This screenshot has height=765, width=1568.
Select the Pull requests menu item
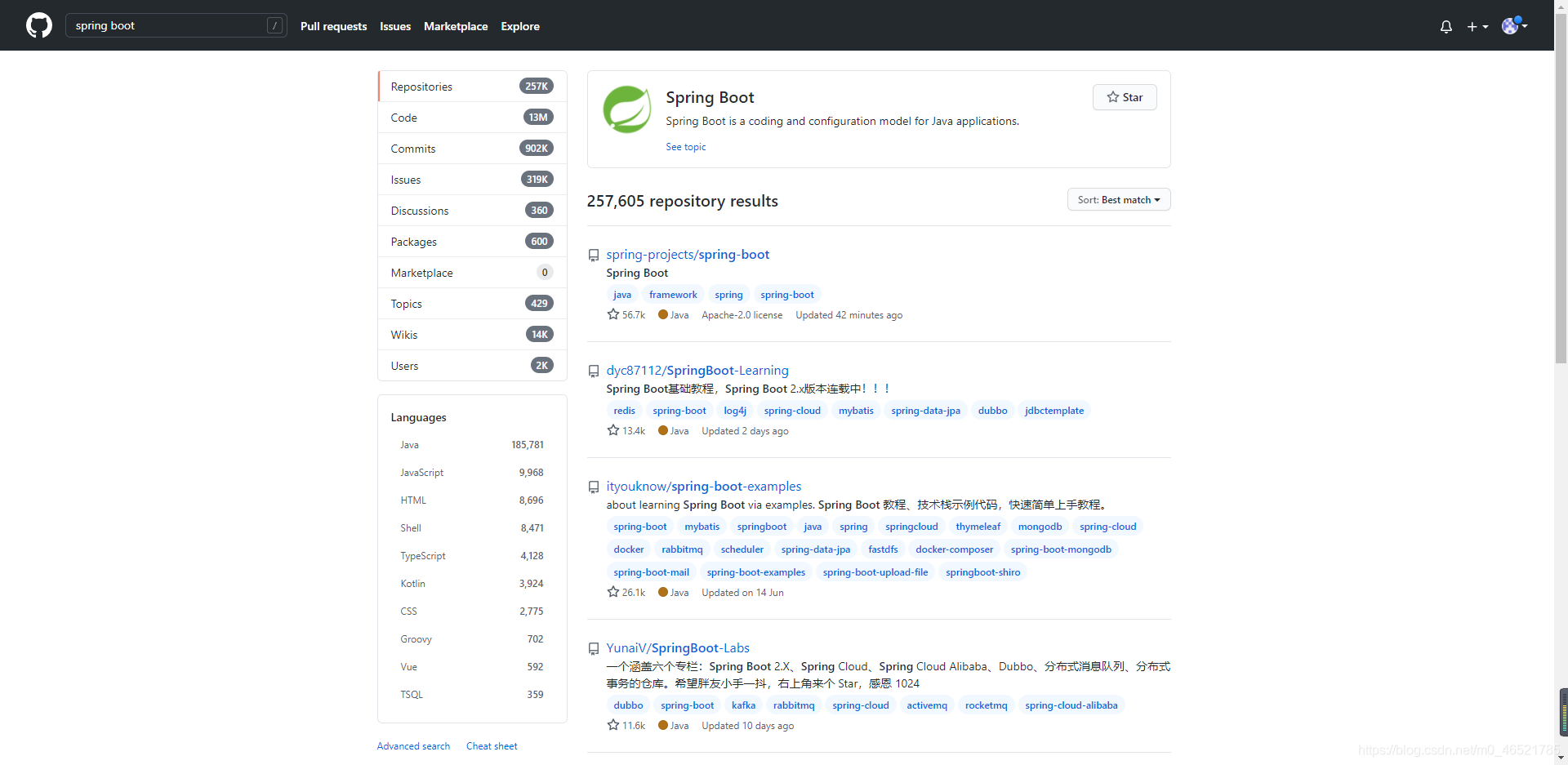tap(333, 26)
